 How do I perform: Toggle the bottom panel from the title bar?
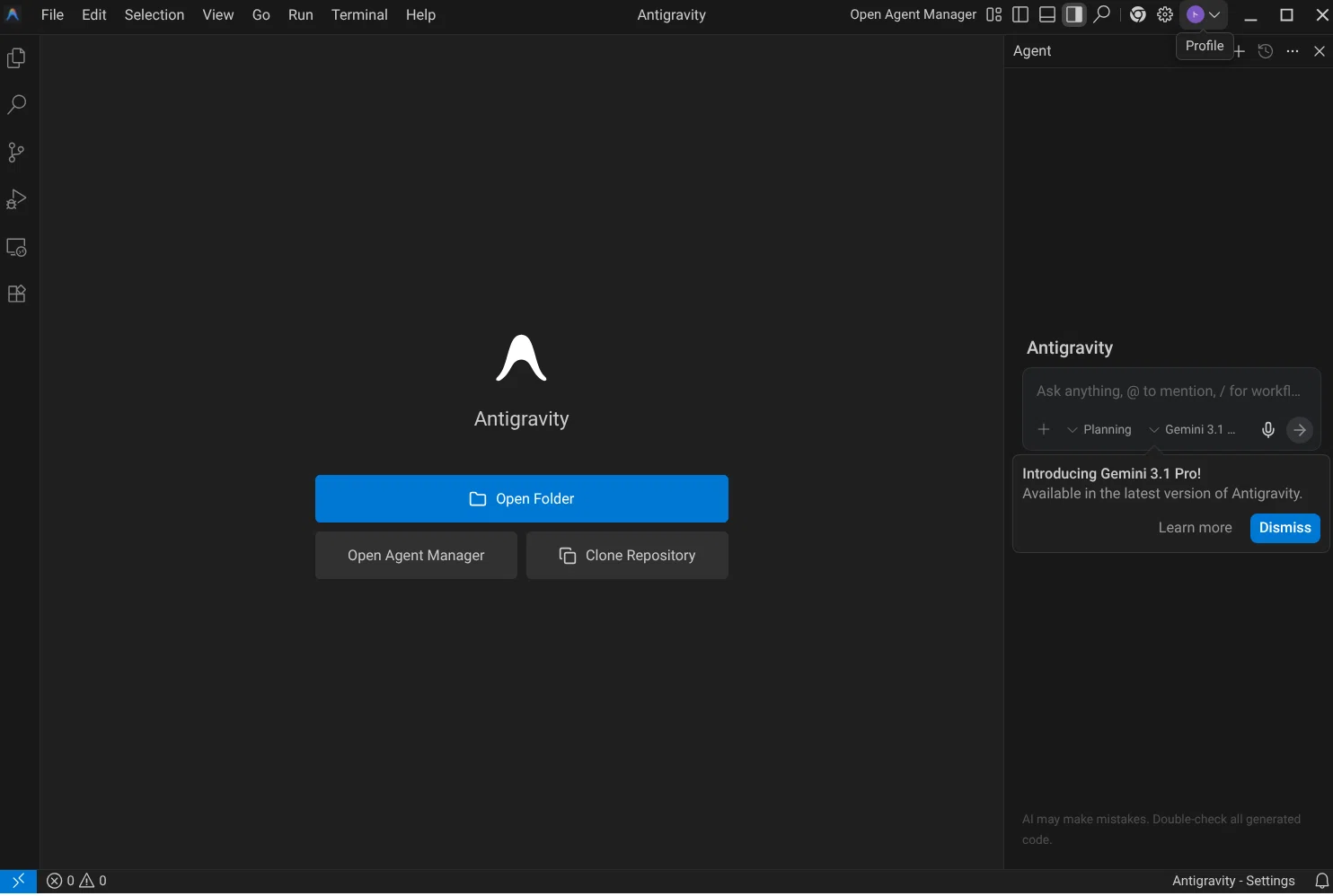(1047, 14)
